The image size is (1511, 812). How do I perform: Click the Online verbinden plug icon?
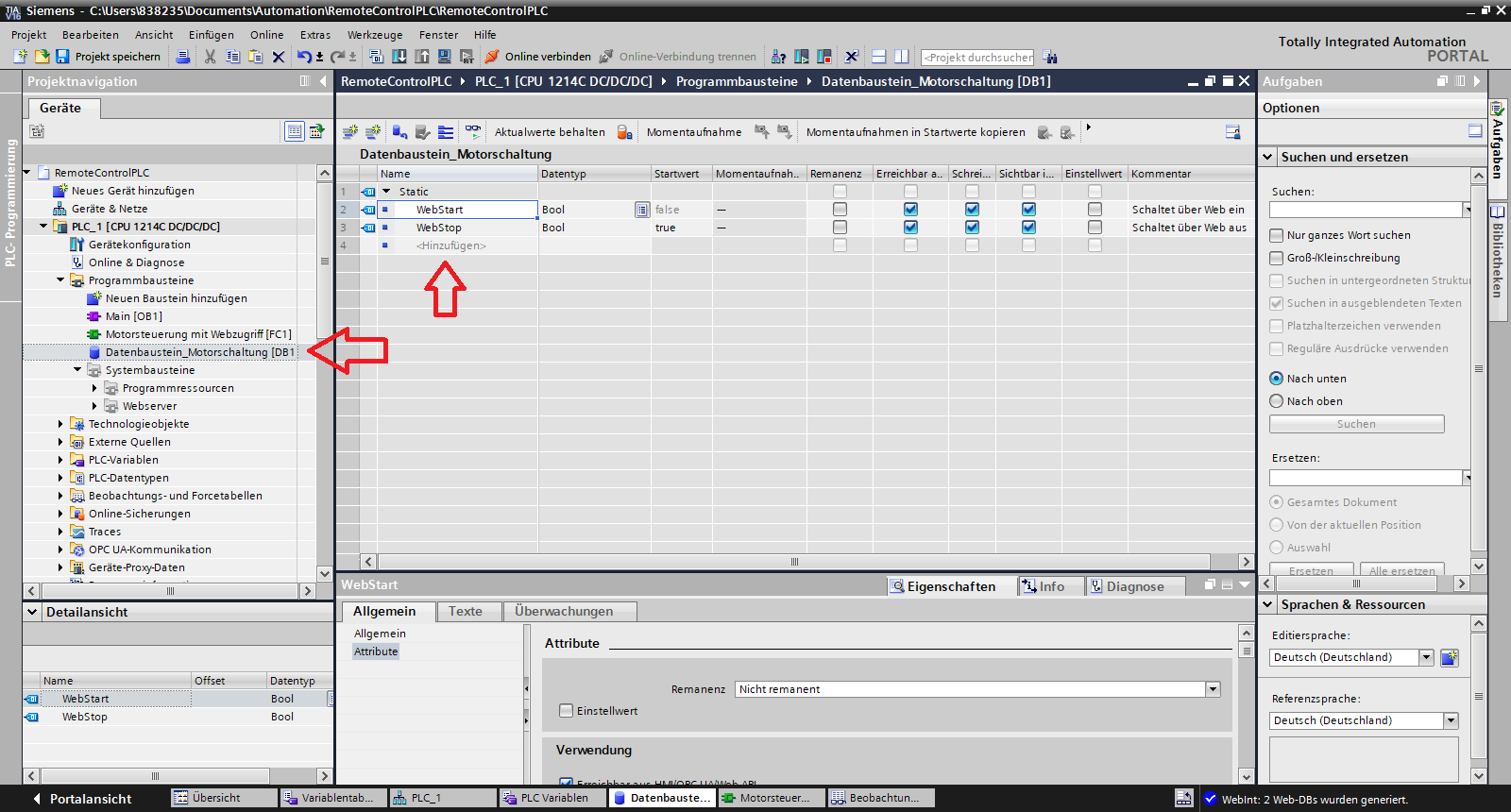(492, 57)
